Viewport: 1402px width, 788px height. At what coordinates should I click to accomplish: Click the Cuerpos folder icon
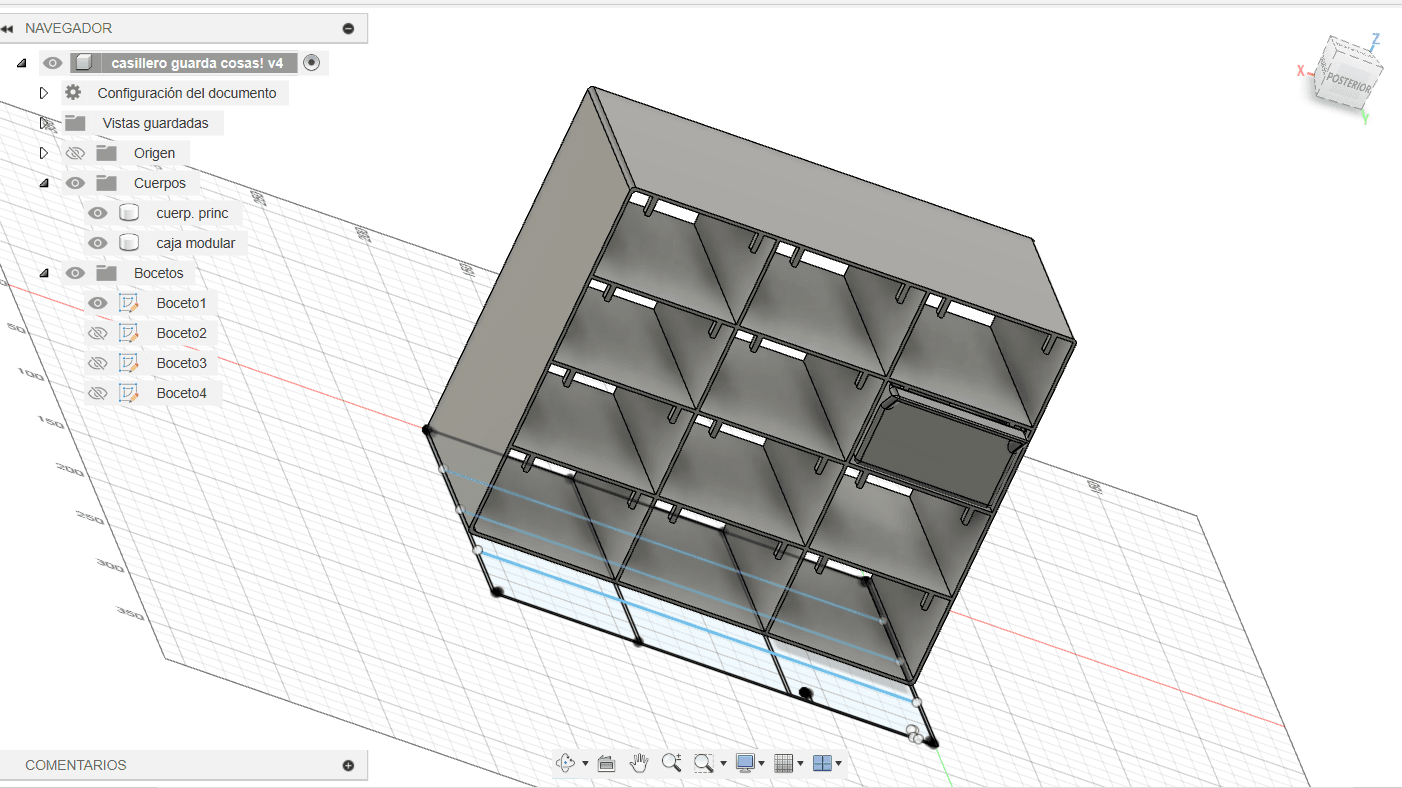pyautogui.click(x=106, y=183)
